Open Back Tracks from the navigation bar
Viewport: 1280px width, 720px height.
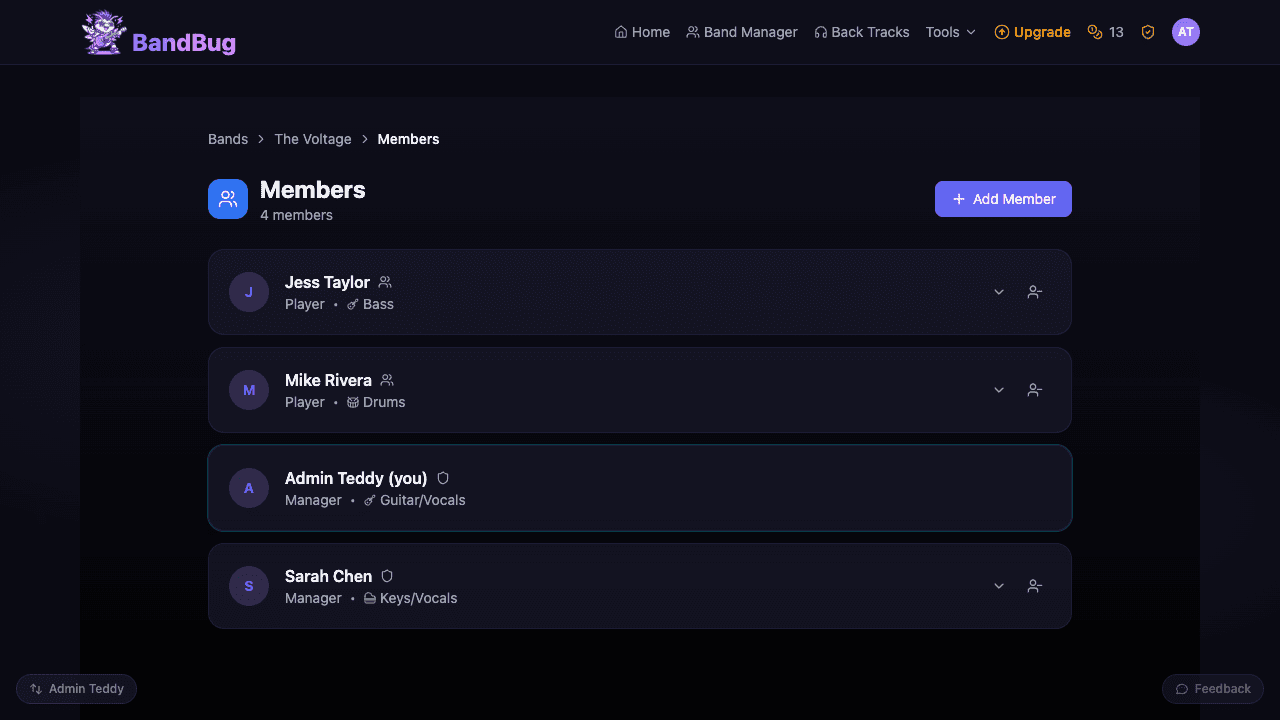pyautogui.click(x=861, y=31)
